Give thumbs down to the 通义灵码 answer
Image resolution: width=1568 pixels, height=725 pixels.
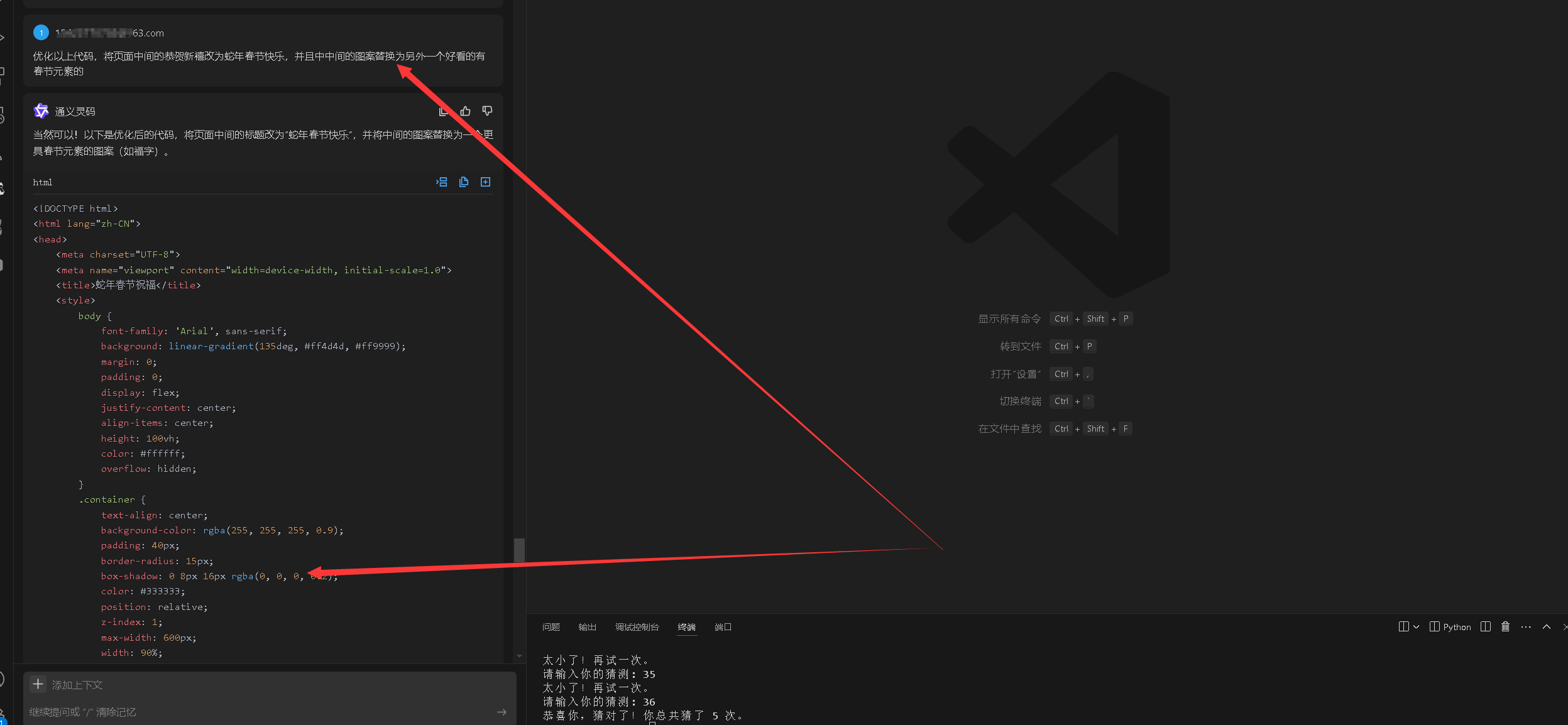pos(487,111)
